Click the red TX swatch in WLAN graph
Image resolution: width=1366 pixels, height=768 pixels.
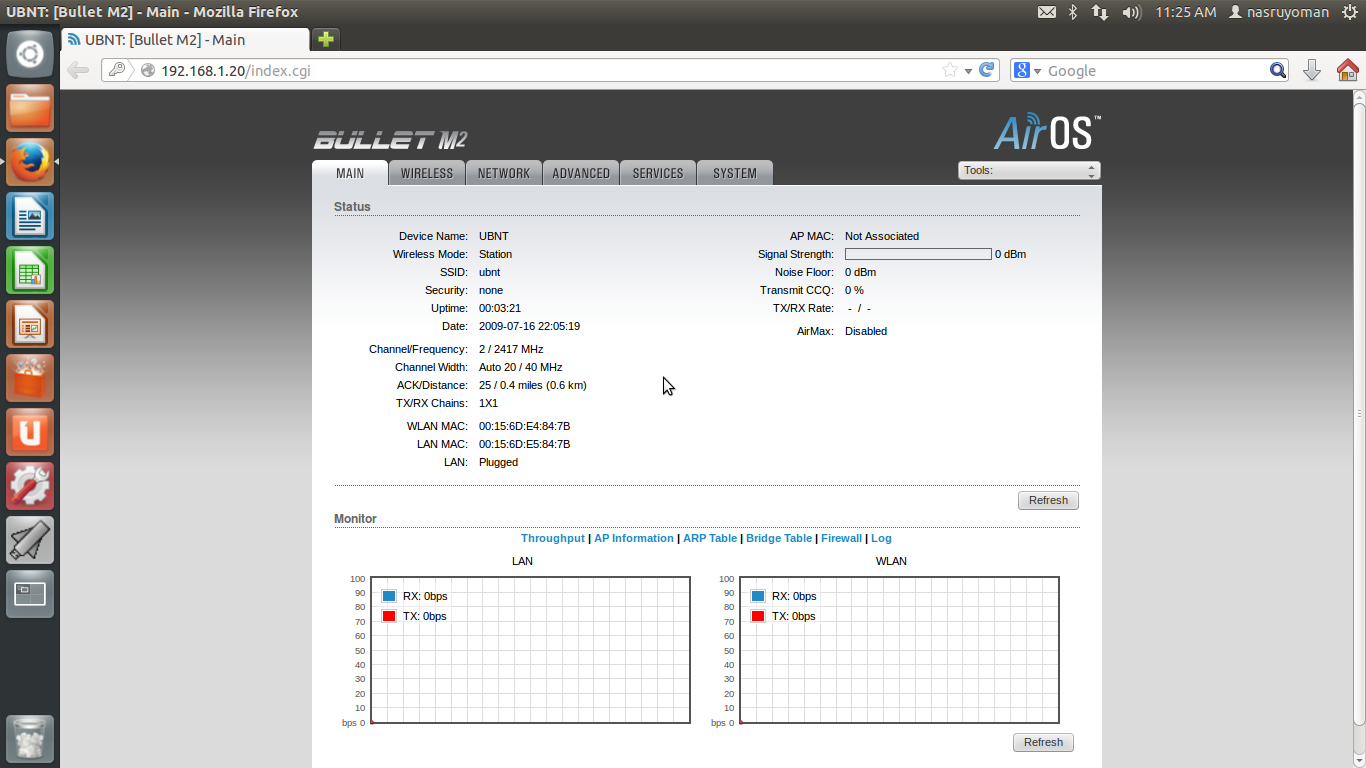click(758, 616)
